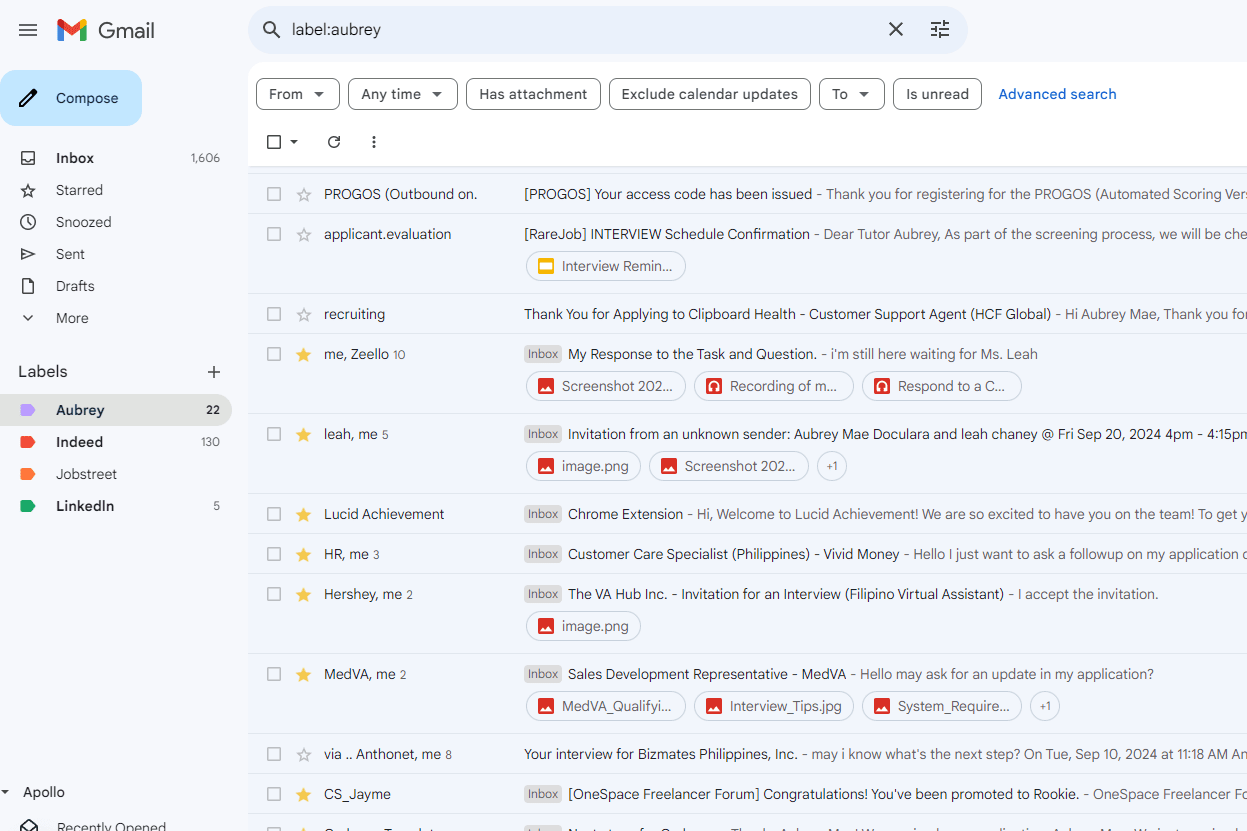Select the me, Zeello email checkbox

274,354
